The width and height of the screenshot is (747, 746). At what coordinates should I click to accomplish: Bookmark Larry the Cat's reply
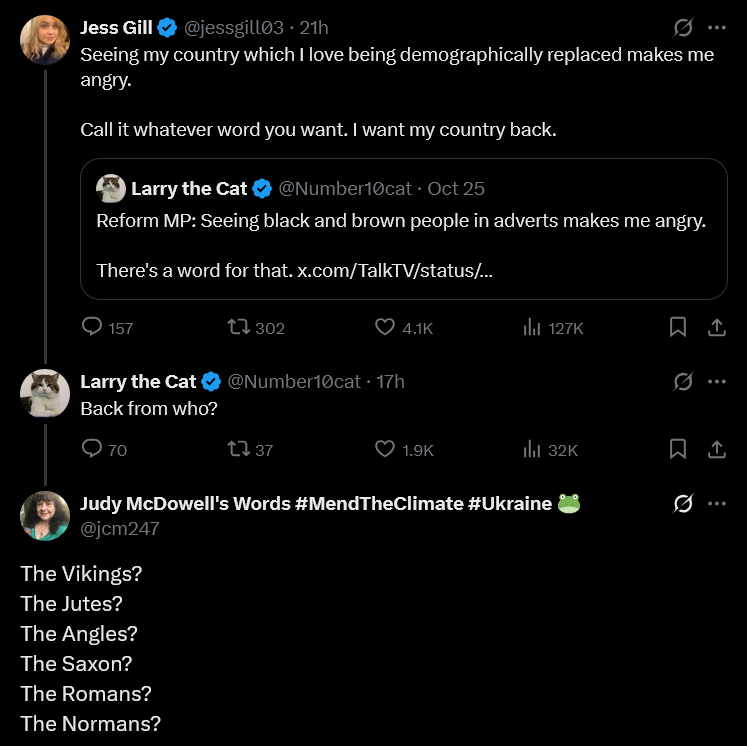(x=677, y=449)
